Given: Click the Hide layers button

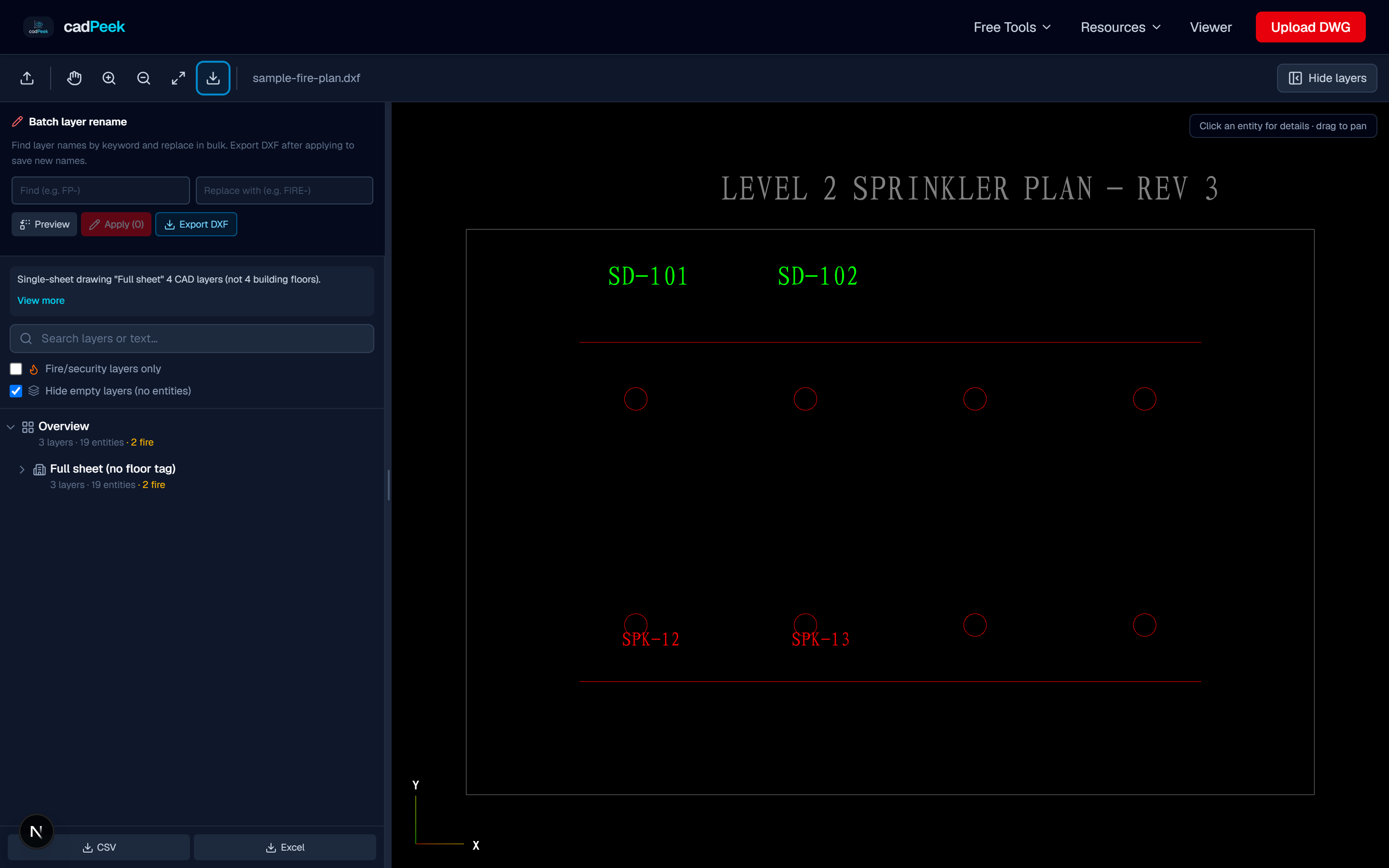Looking at the screenshot, I should (x=1327, y=78).
